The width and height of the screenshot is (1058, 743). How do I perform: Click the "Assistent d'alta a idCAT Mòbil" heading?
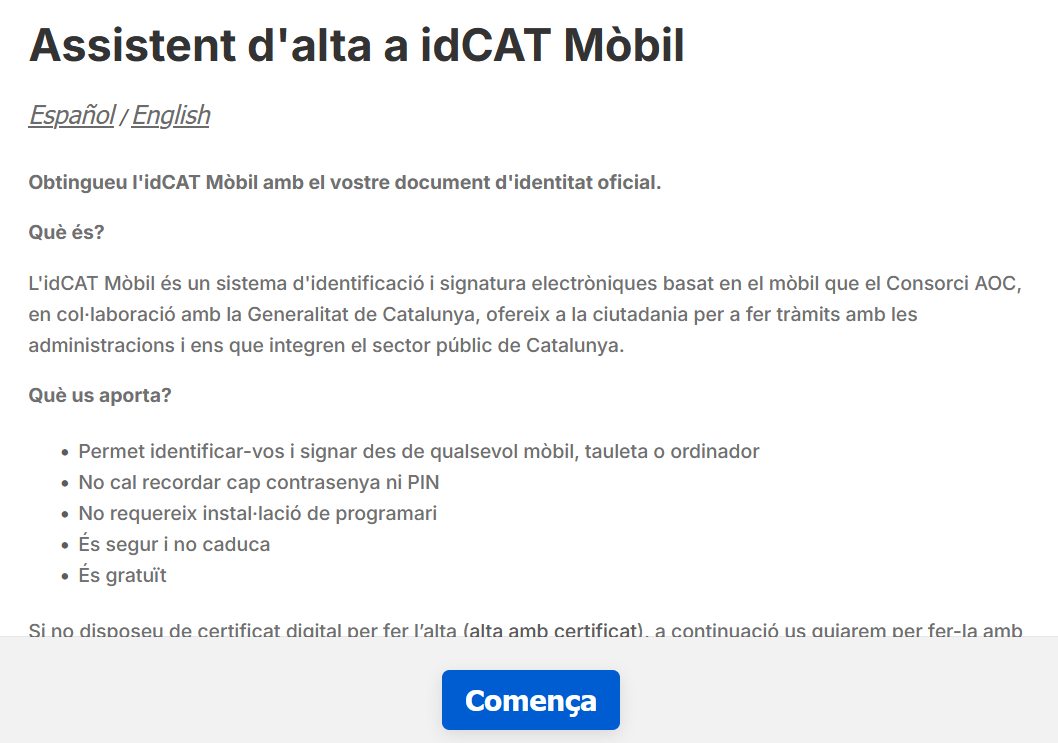pos(356,45)
